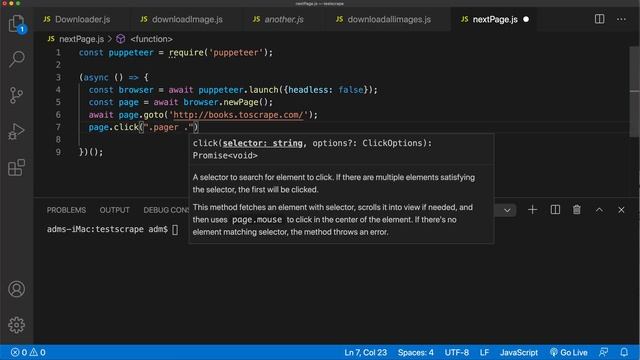The width and height of the screenshot is (640, 360).
Task: Click the terminal prompt input area
Action: click(x=175, y=229)
